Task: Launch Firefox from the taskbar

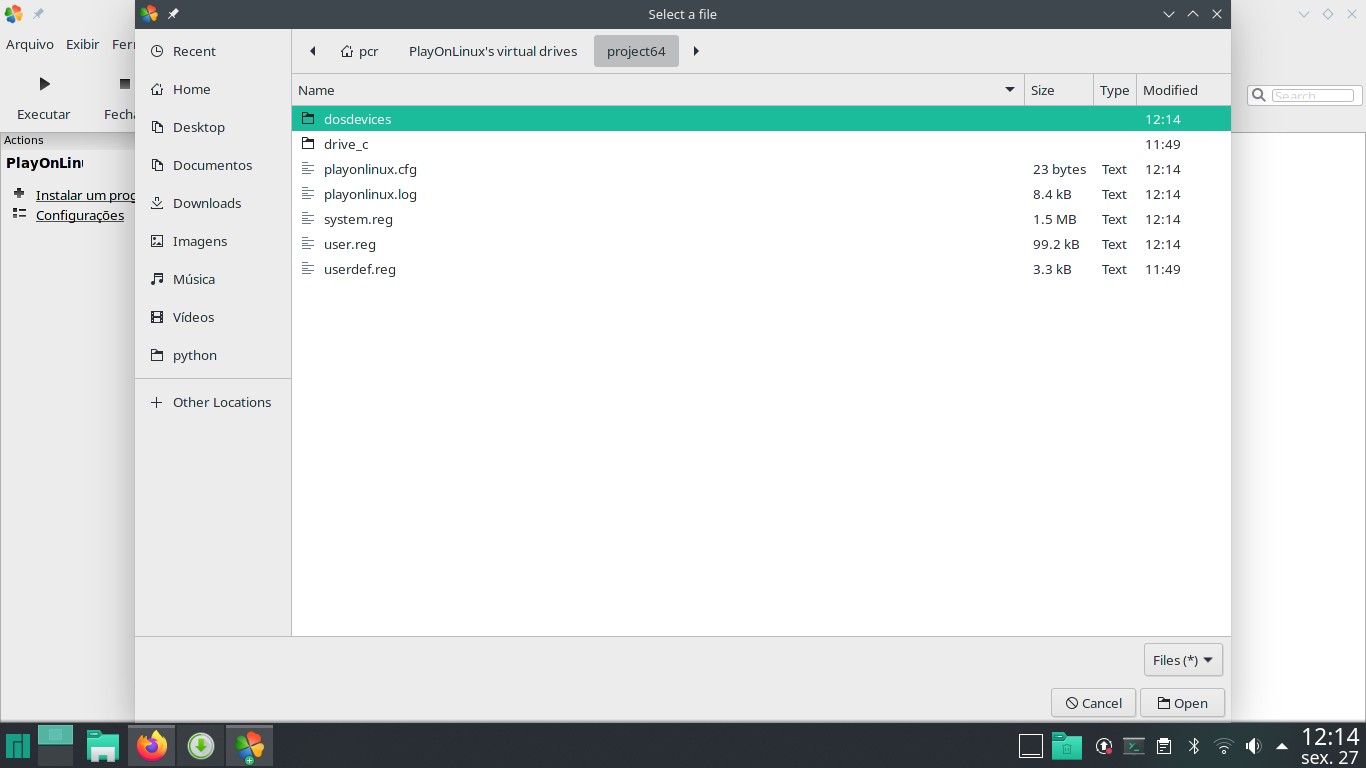Action: coord(152,746)
